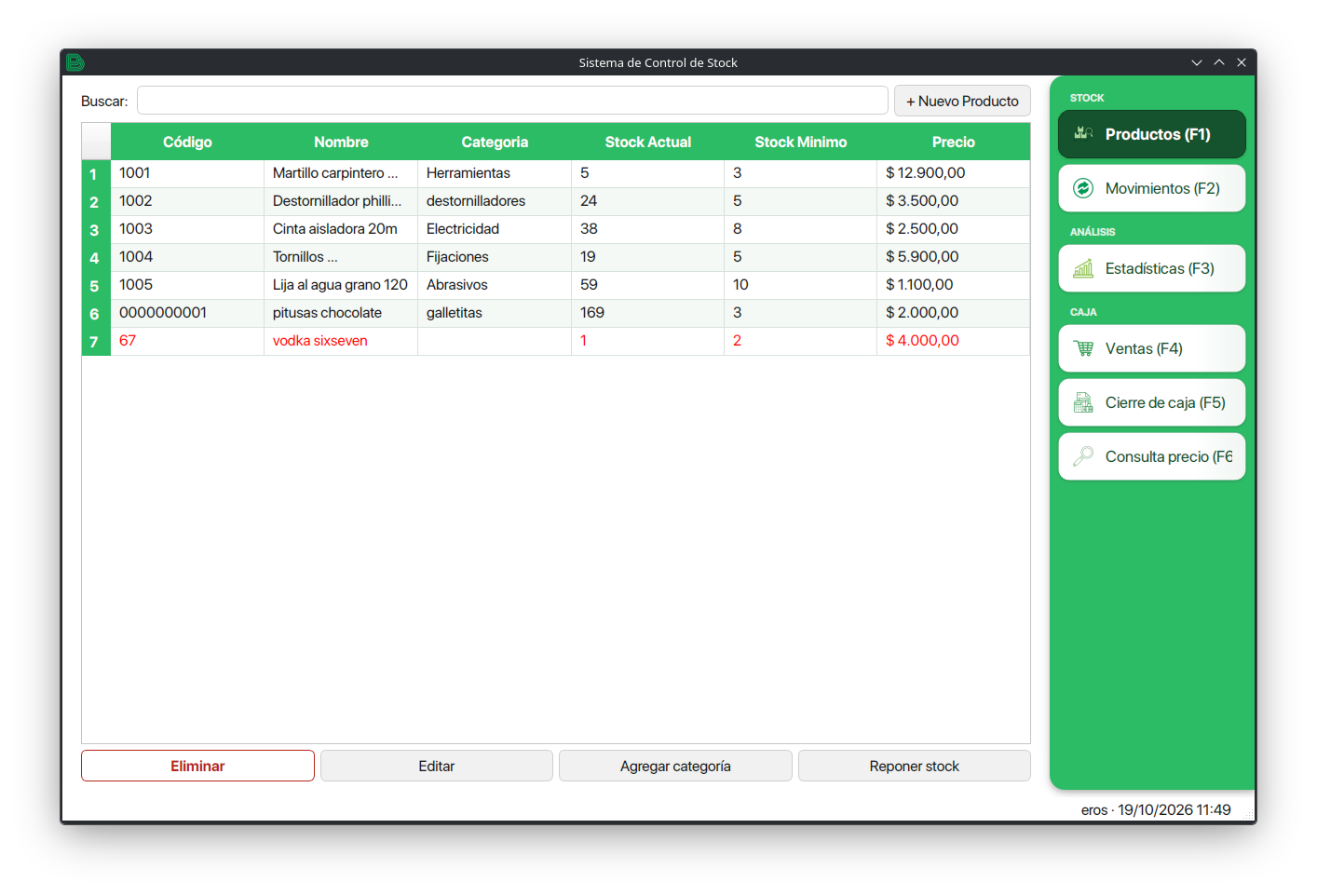Select row header number 5
Viewport: 1317px width, 896px height.
(96, 286)
